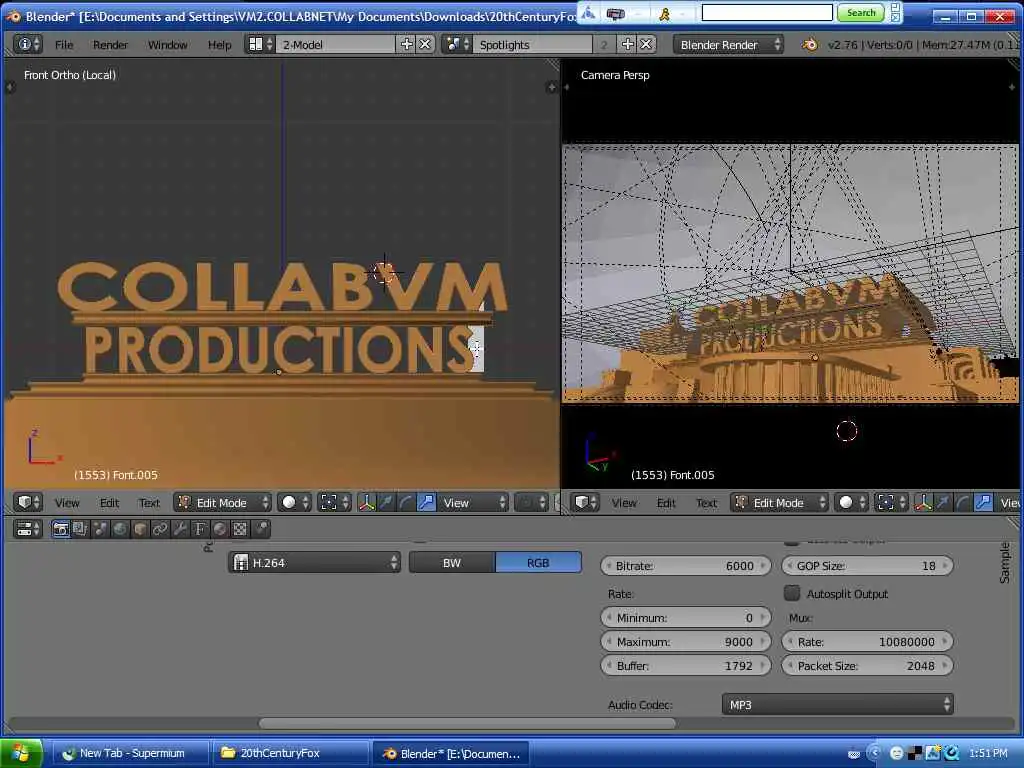Viewport: 1024px width, 768px height.
Task: Click the GOP Size 18 field
Action: (x=867, y=566)
